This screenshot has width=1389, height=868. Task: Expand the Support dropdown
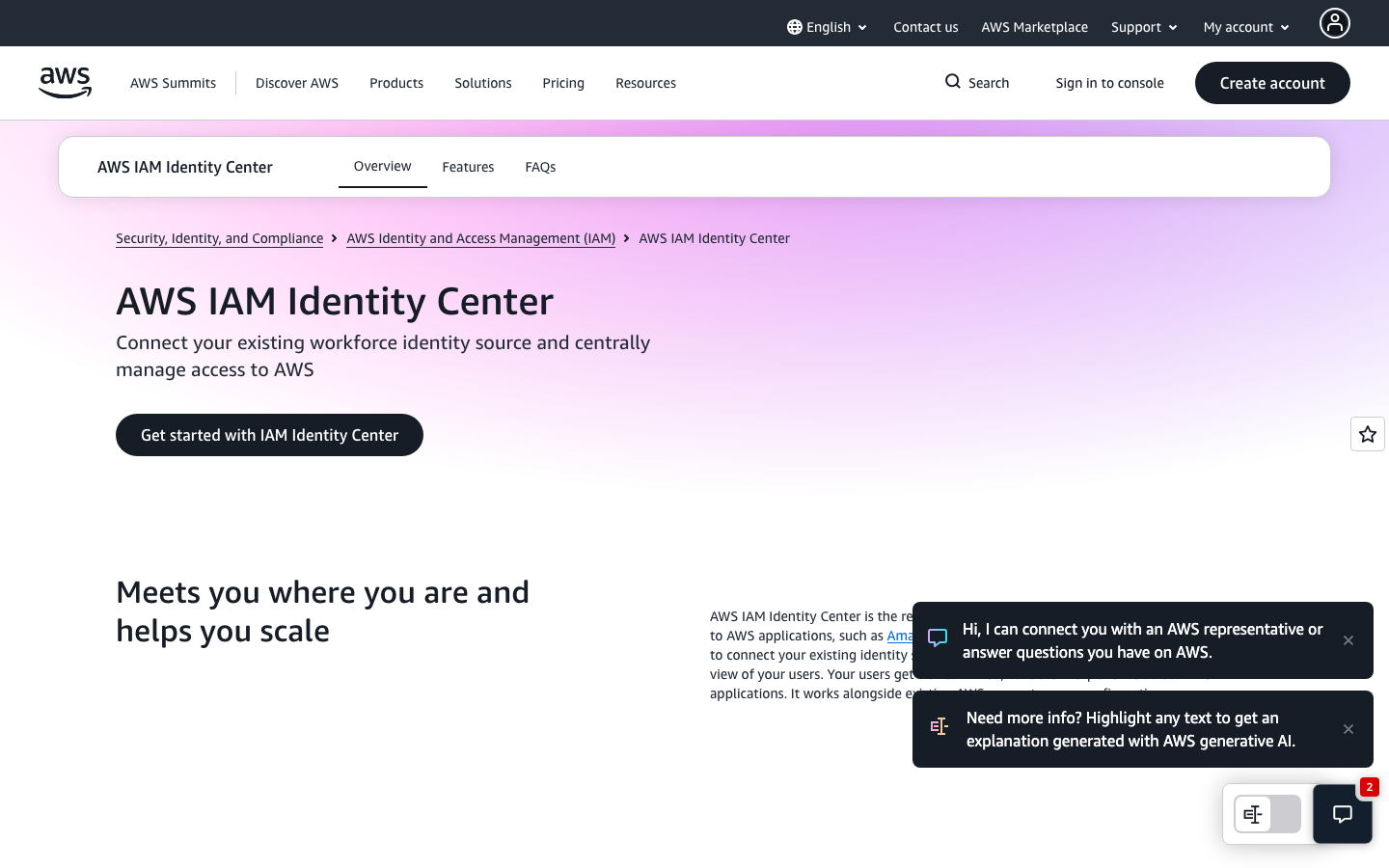coord(1144,27)
